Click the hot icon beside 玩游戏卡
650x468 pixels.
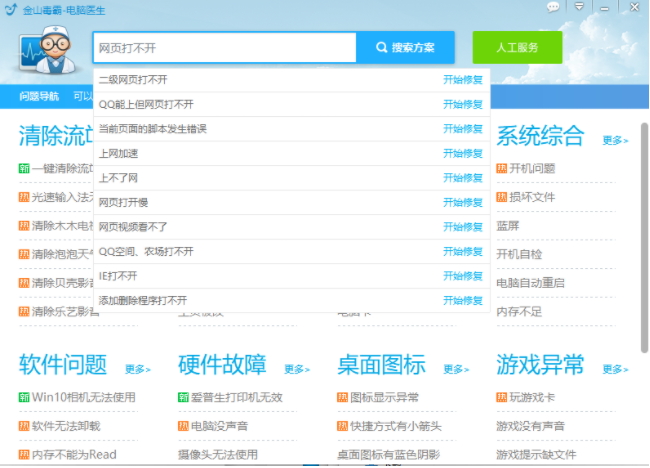502,397
